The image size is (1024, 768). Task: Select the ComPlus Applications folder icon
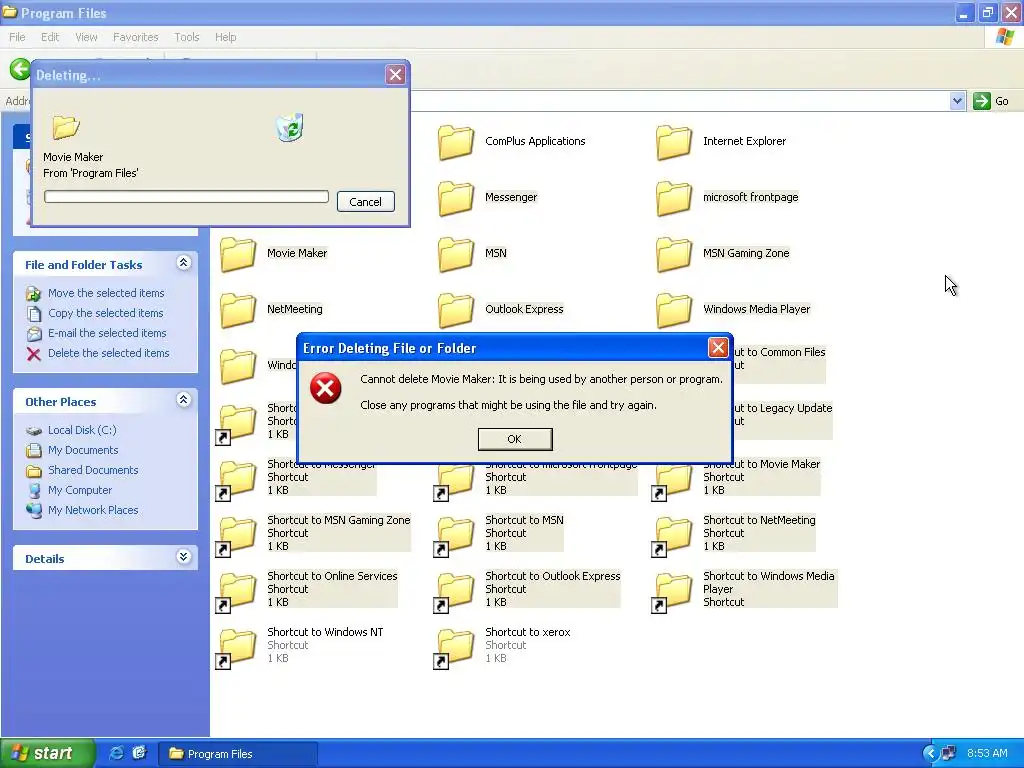click(x=456, y=142)
